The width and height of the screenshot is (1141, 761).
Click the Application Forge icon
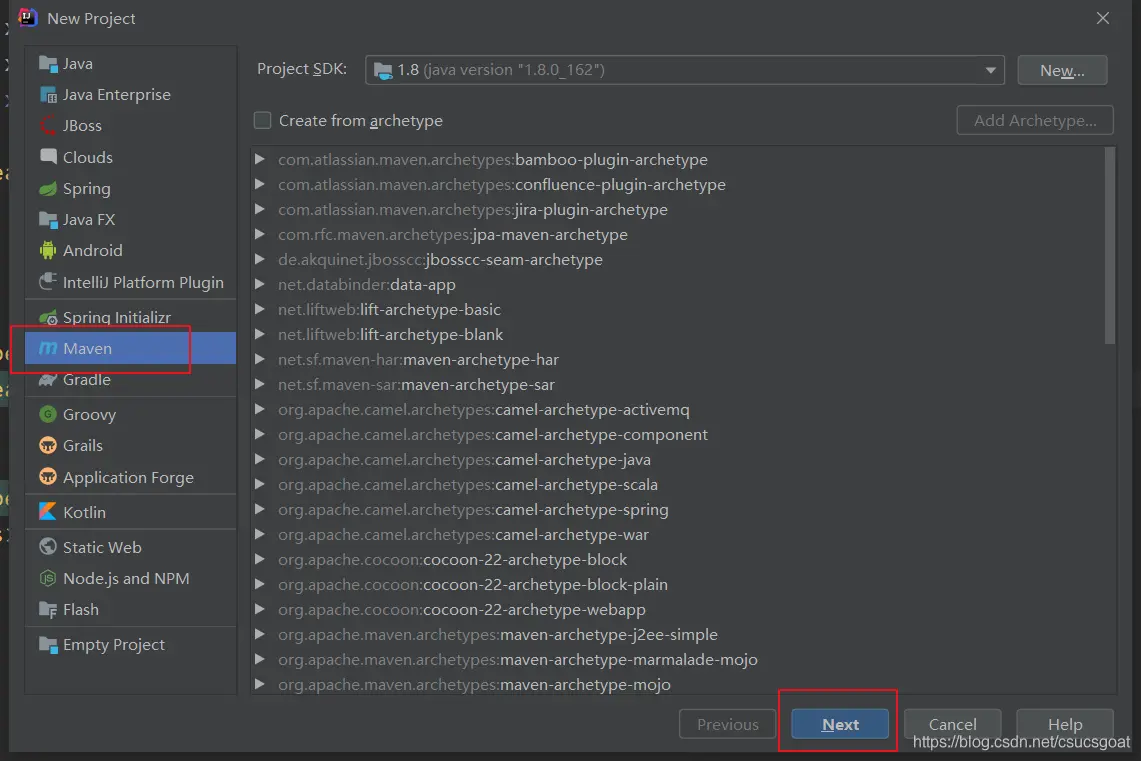pos(48,477)
